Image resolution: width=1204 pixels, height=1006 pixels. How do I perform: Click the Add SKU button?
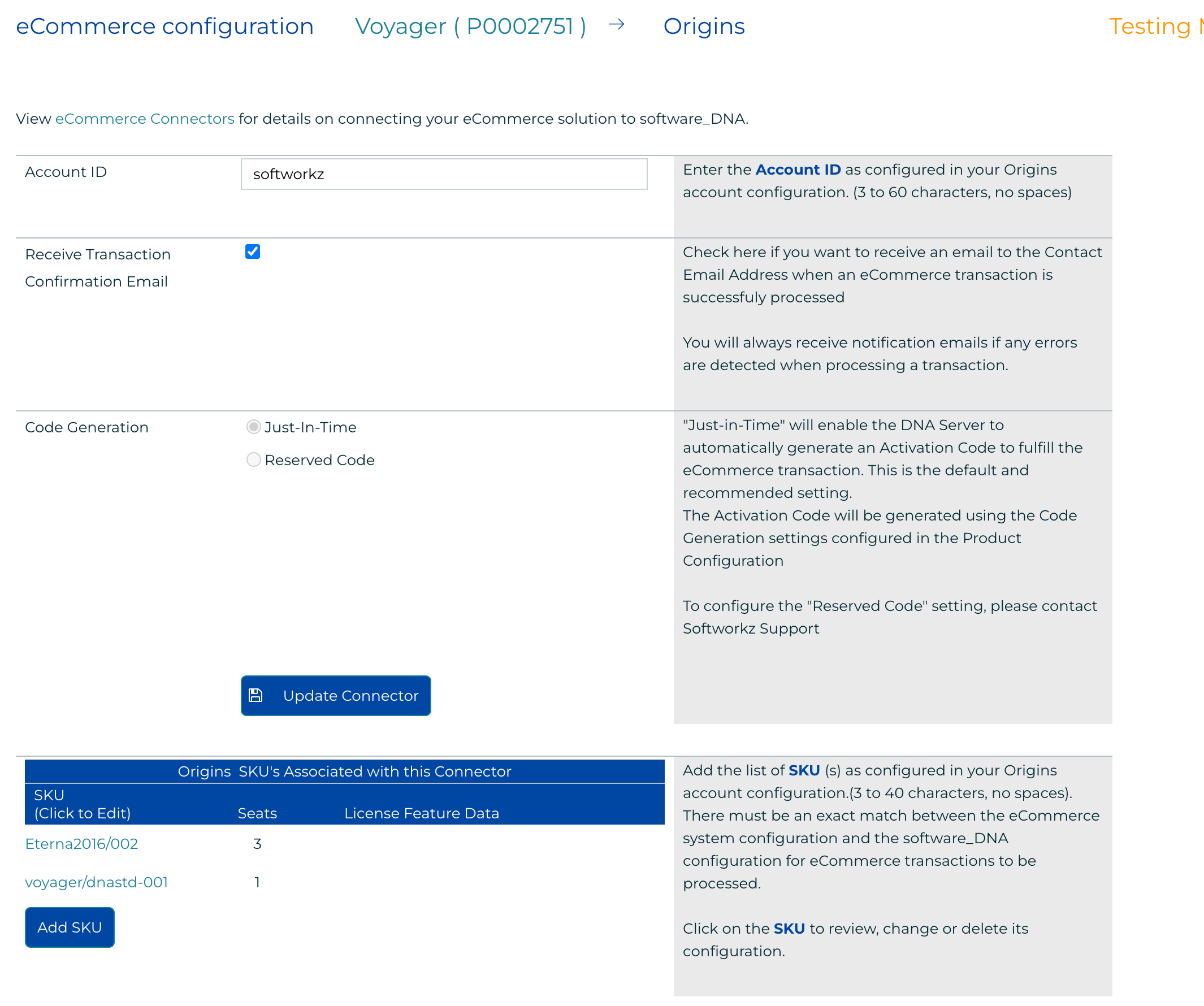click(x=70, y=927)
